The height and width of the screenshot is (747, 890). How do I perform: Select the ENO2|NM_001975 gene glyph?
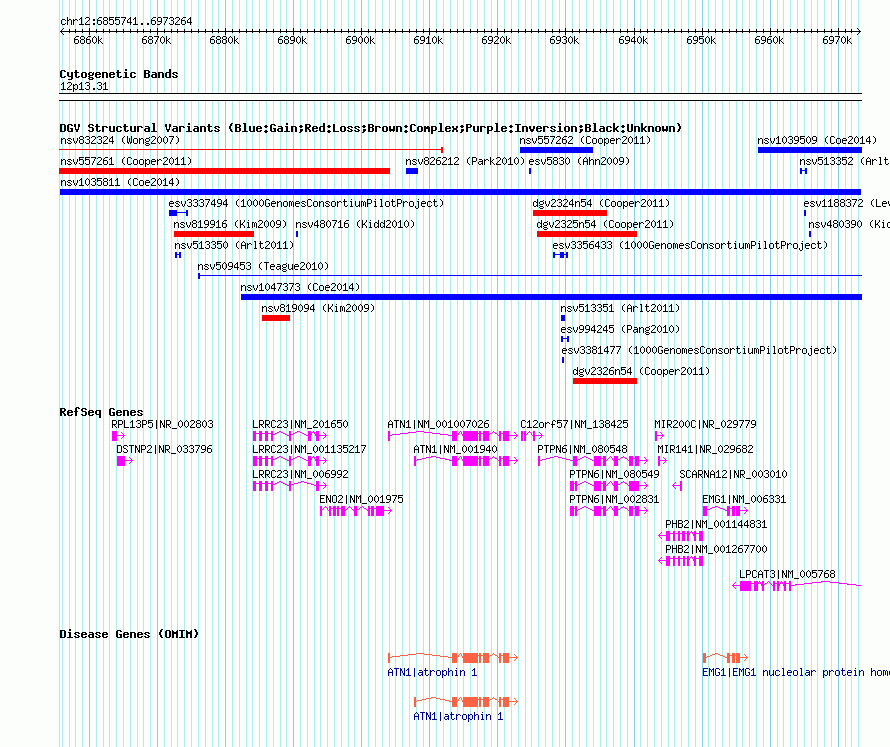click(356, 511)
